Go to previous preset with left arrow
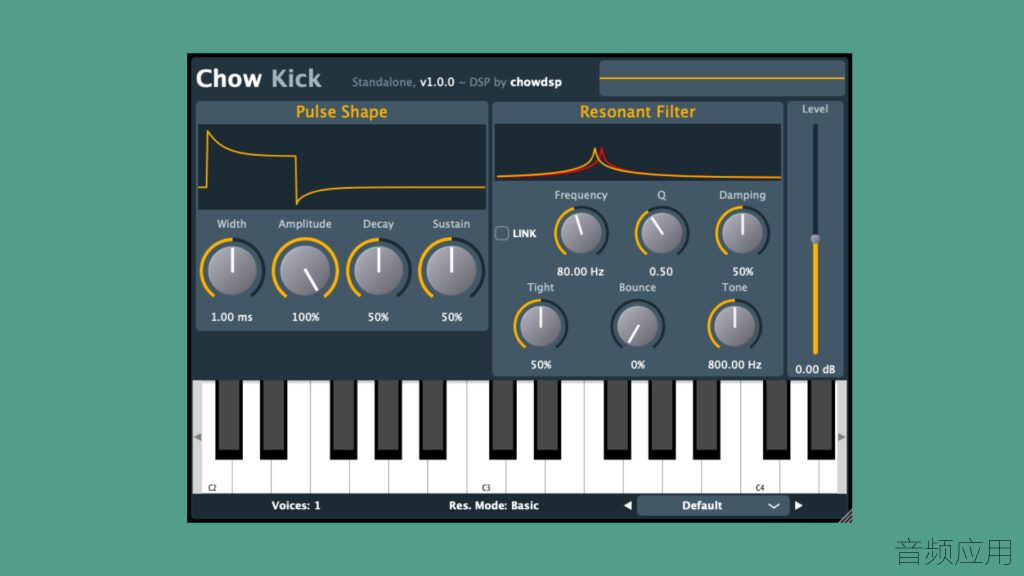The width and height of the screenshot is (1024, 576). coord(628,505)
